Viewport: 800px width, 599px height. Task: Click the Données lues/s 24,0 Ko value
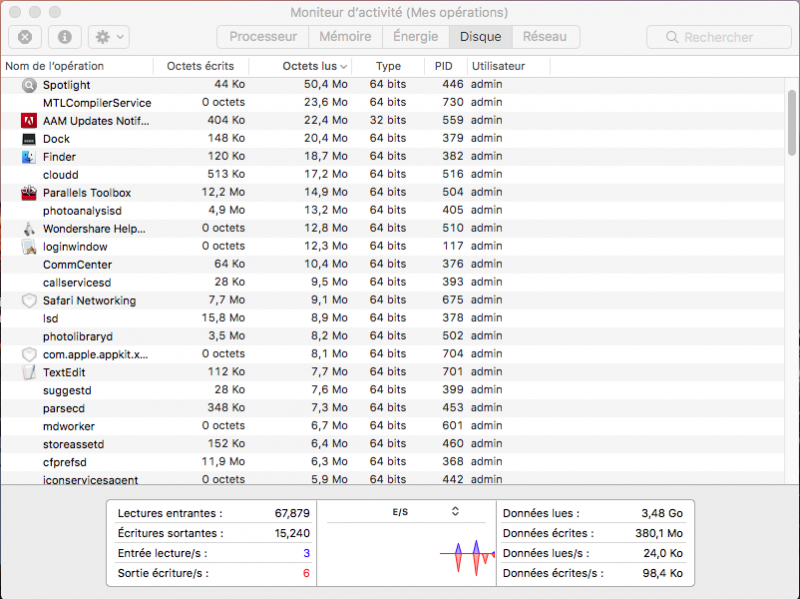coord(663,553)
